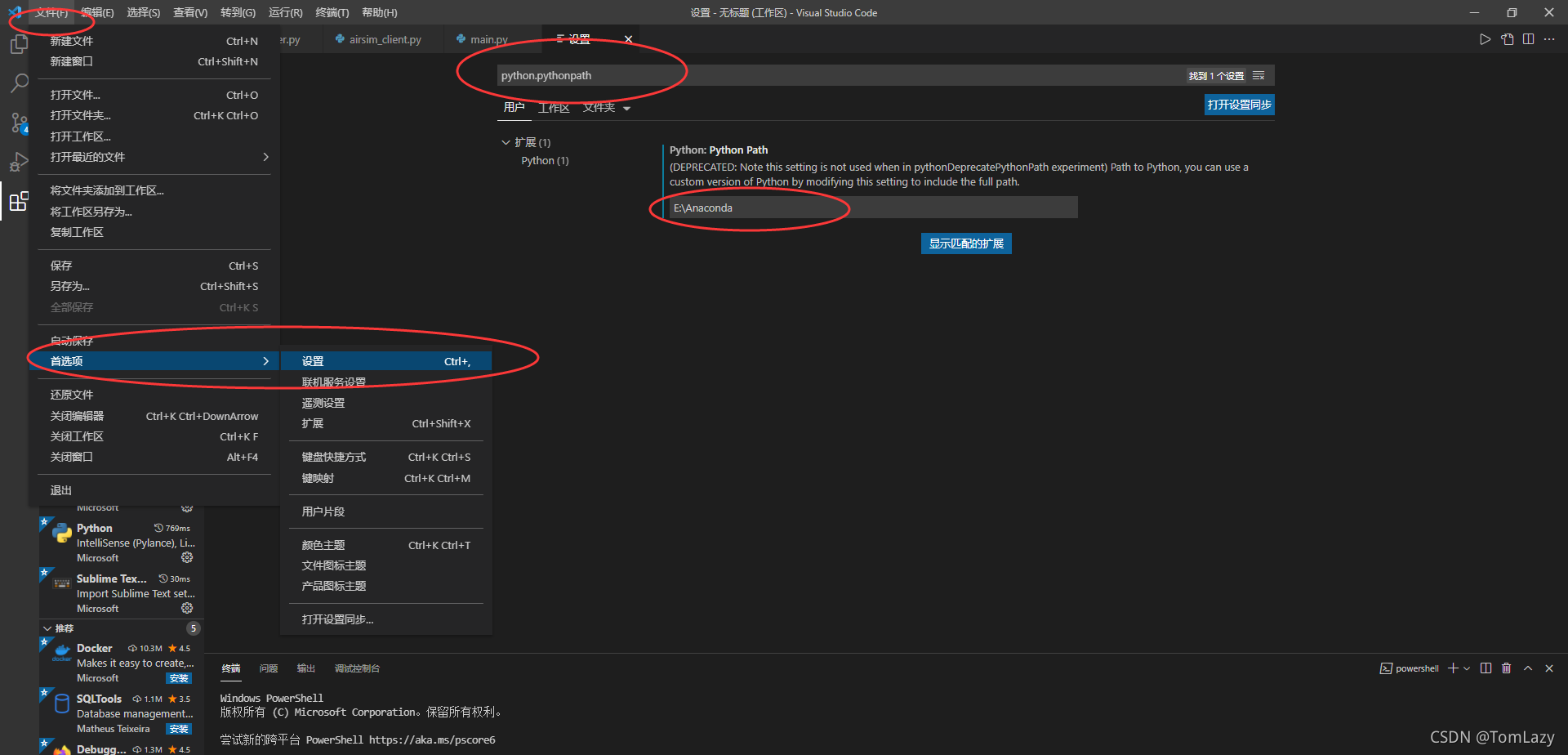The height and width of the screenshot is (755, 1568).
Task: Switch to the Debug Console tab
Action: coord(357,668)
